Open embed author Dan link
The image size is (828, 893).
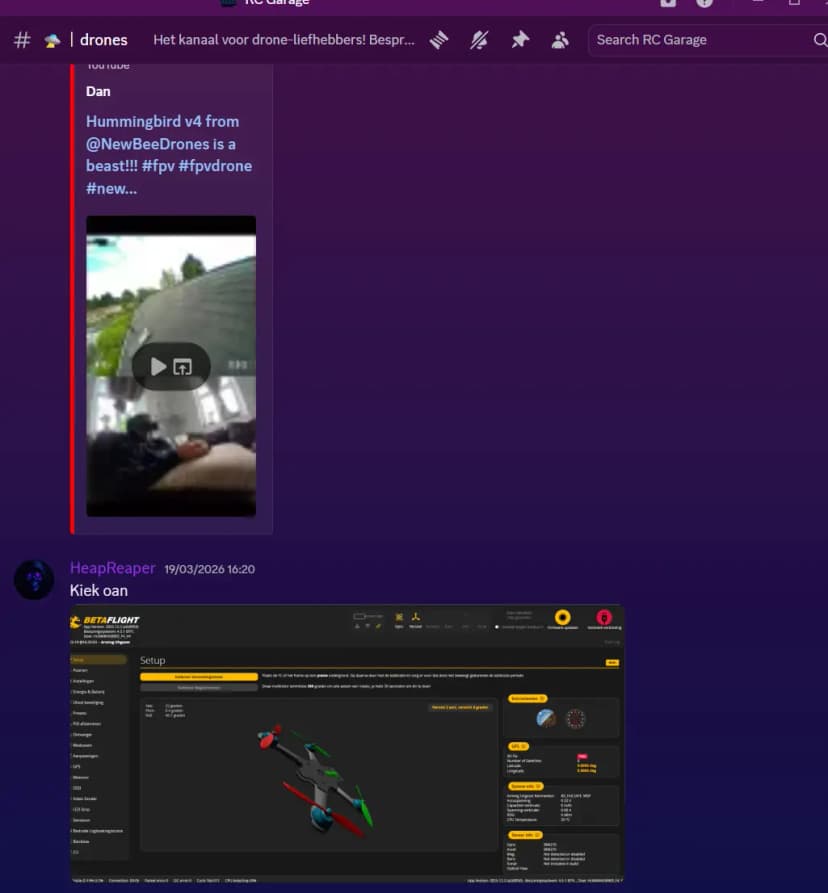(x=98, y=91)
